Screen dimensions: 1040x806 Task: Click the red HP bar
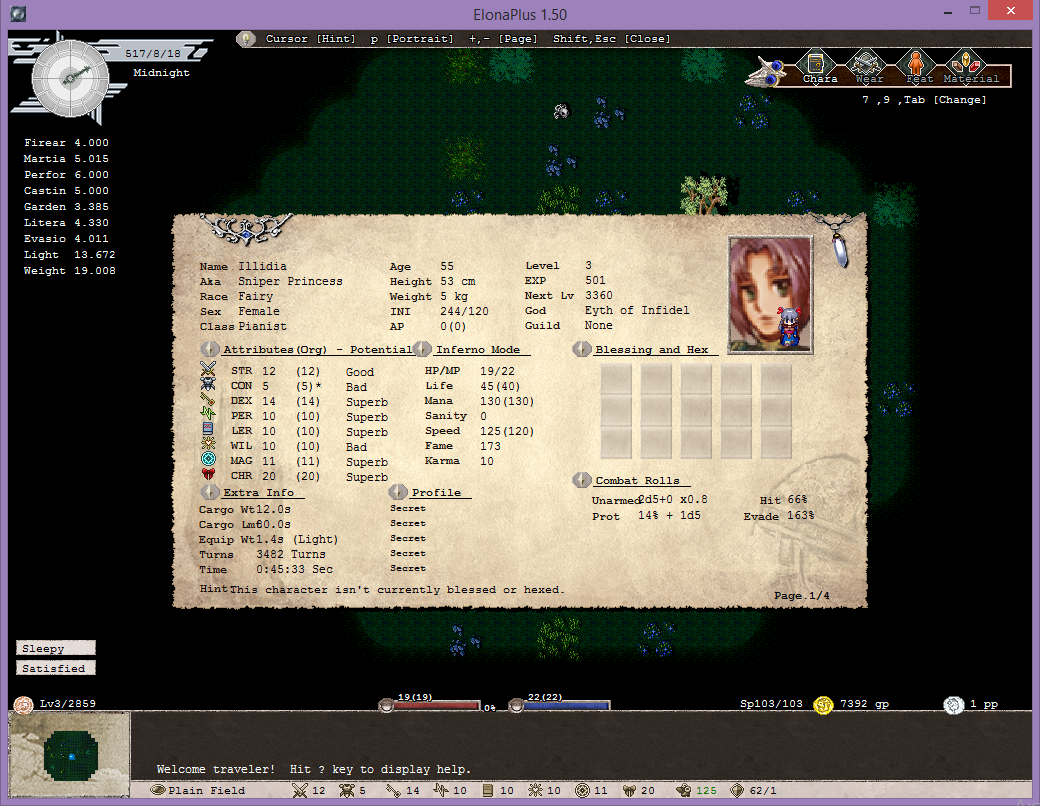pos(436,706)
